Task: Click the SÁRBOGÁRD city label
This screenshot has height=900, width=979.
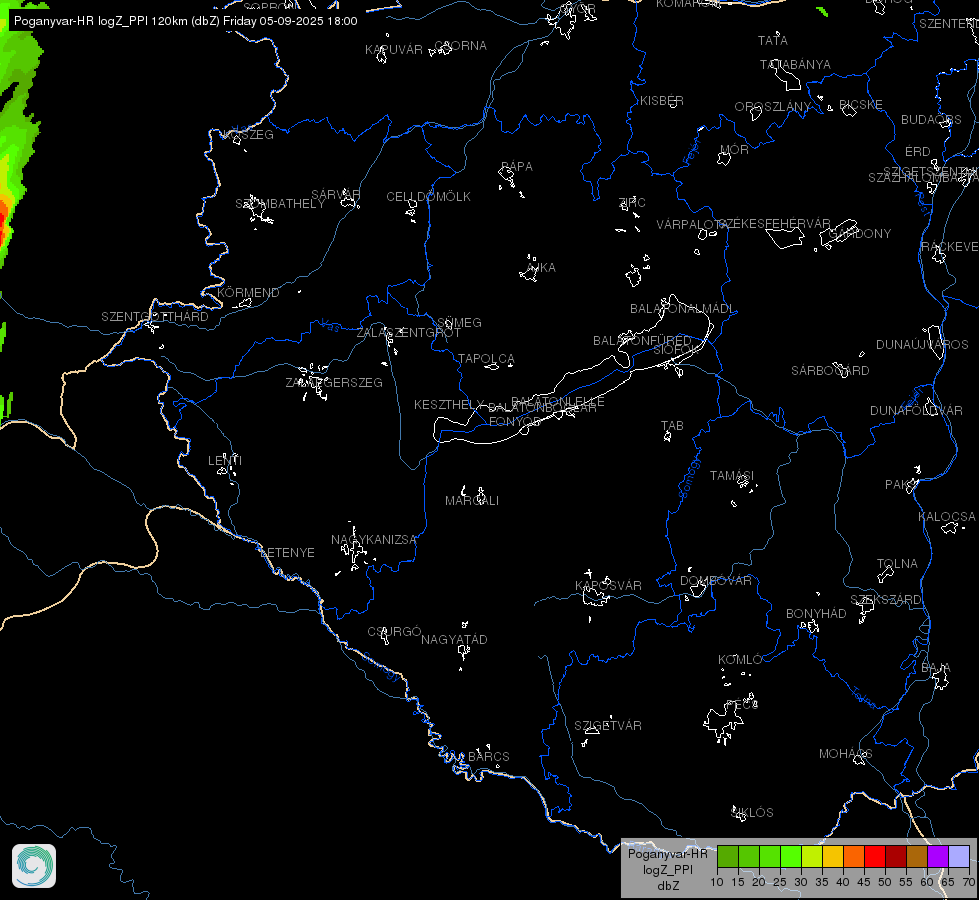Action: tap(830, 371)
